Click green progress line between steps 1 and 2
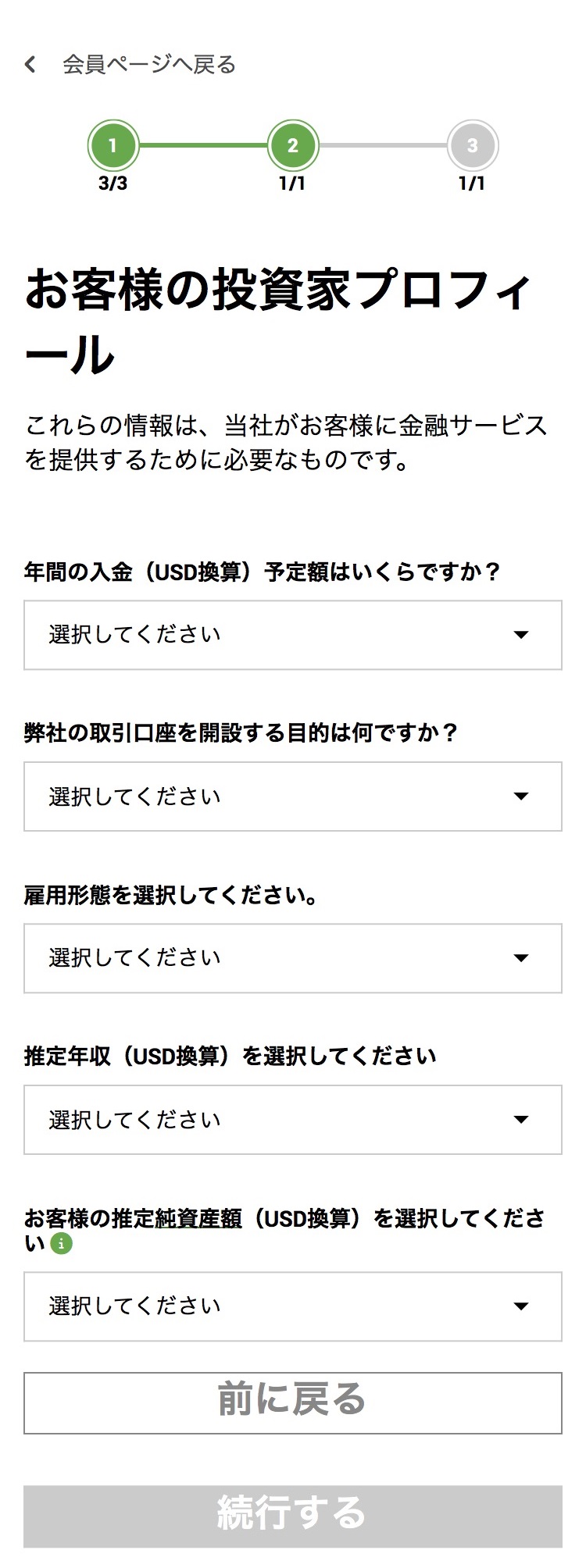This screenshot has width=586, height=1568. 203,145
